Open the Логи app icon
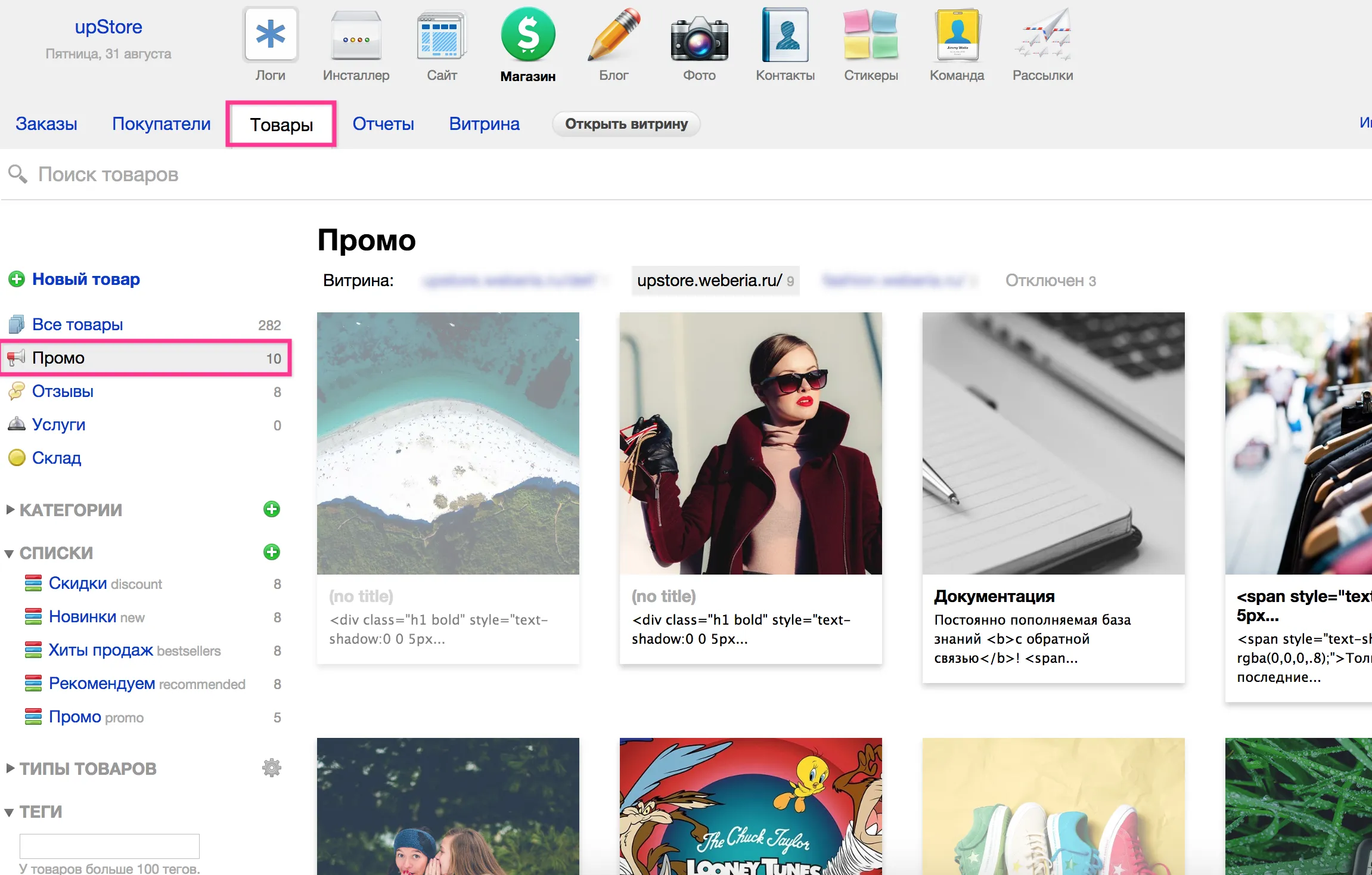Screen dimensions: 1372x875 coord(271,35)
